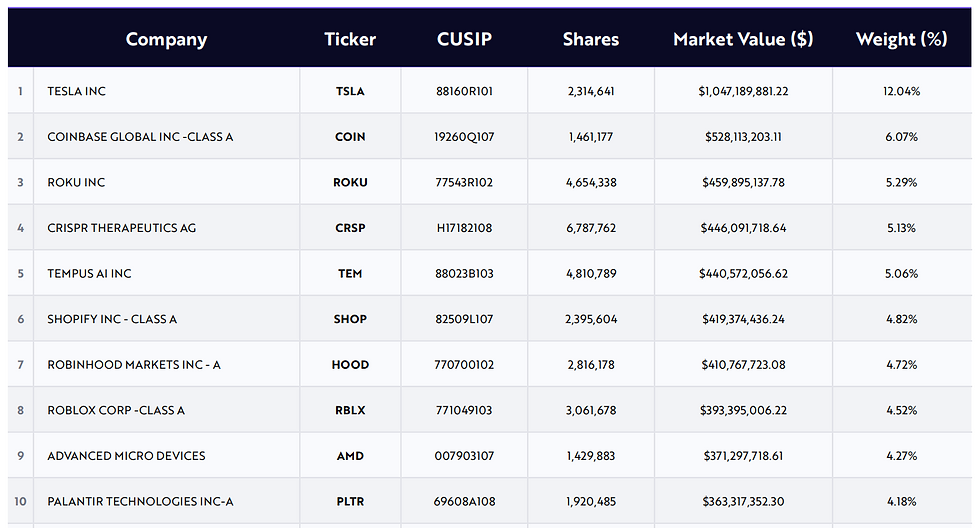Select shares value 6,787,762

(591, 228)
